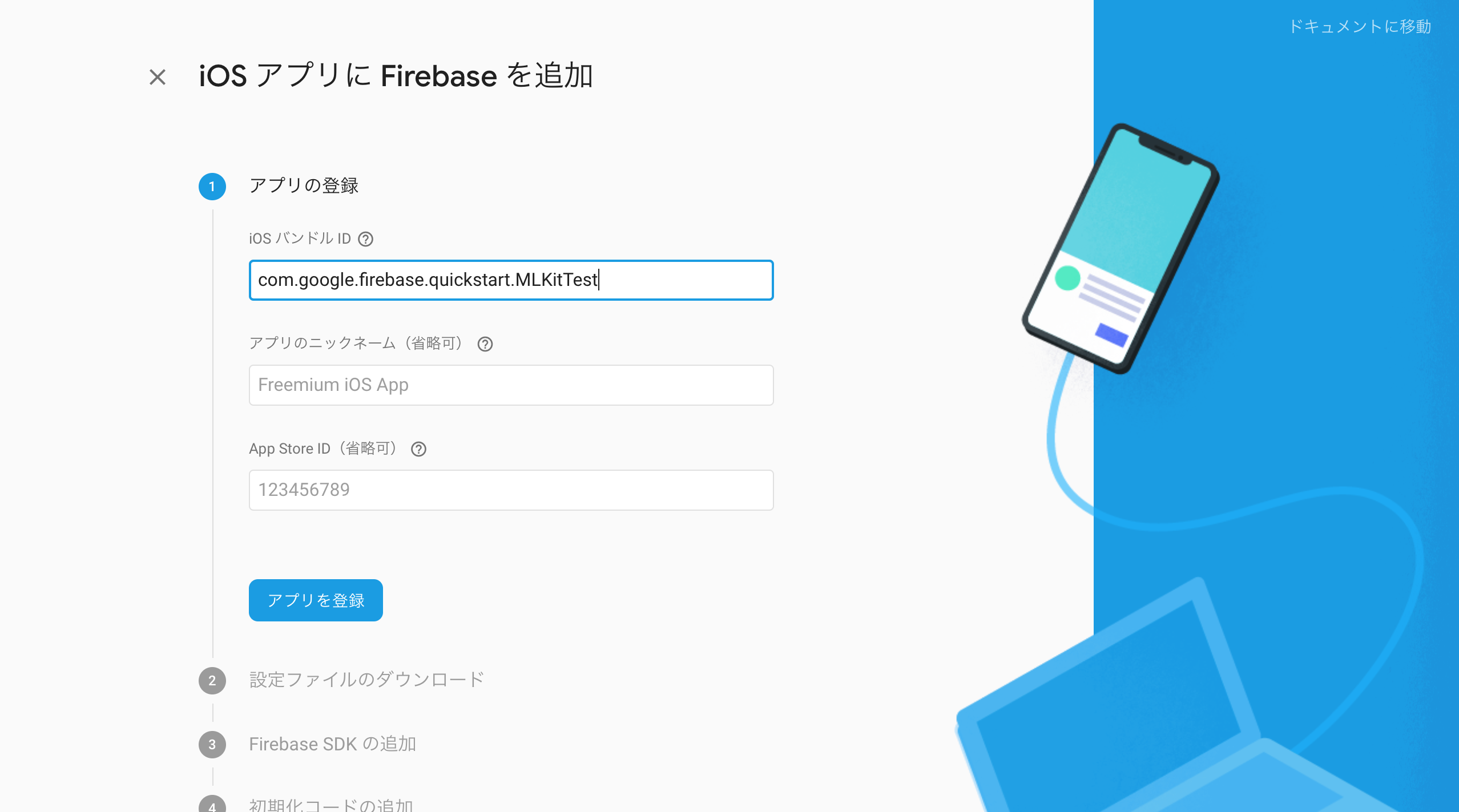Select the step 1 circle icon
Viewport: 1459px width, 812px height.
pos(212,187)
